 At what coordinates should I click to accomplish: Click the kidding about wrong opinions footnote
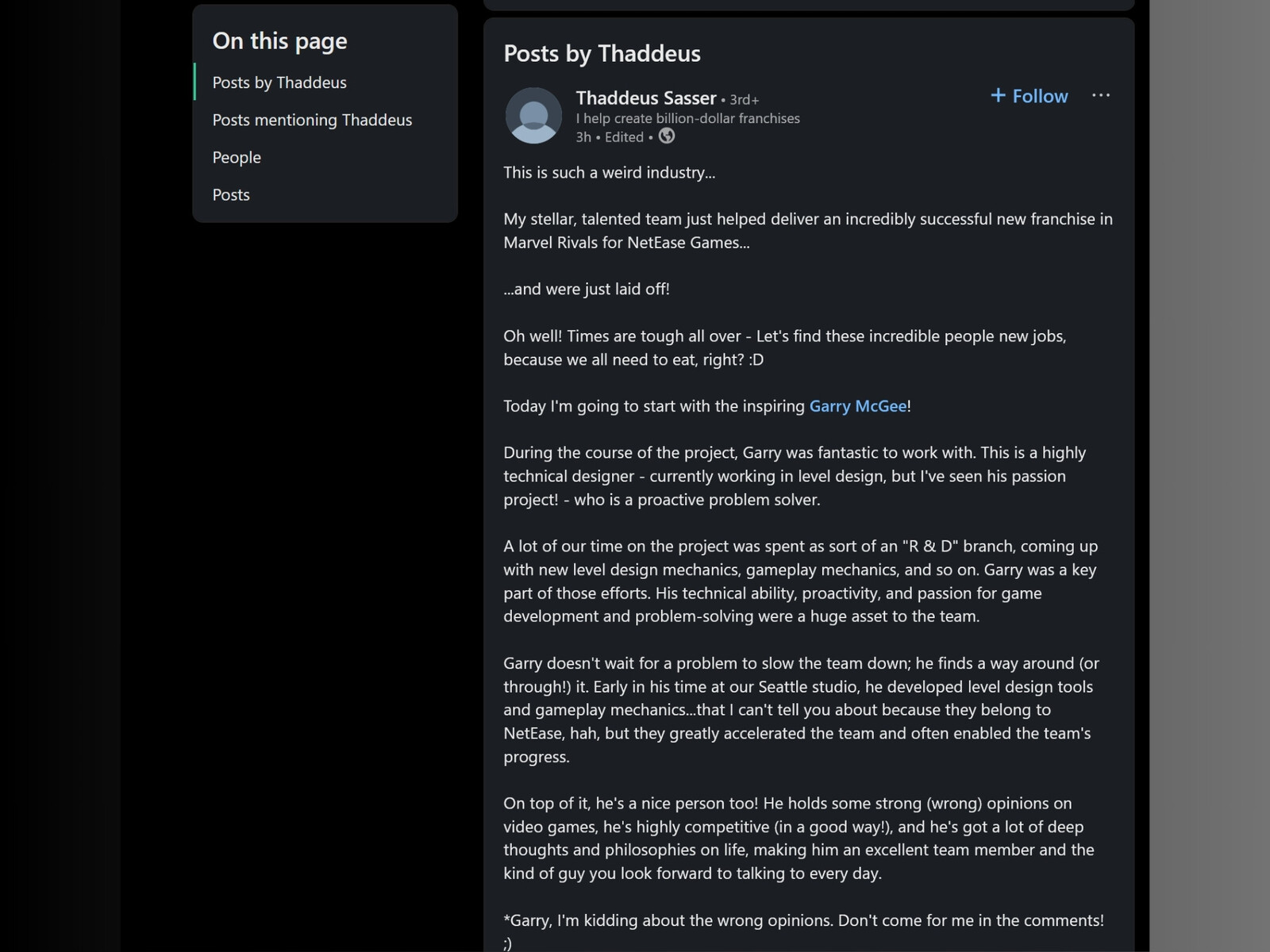pos(803,921)
